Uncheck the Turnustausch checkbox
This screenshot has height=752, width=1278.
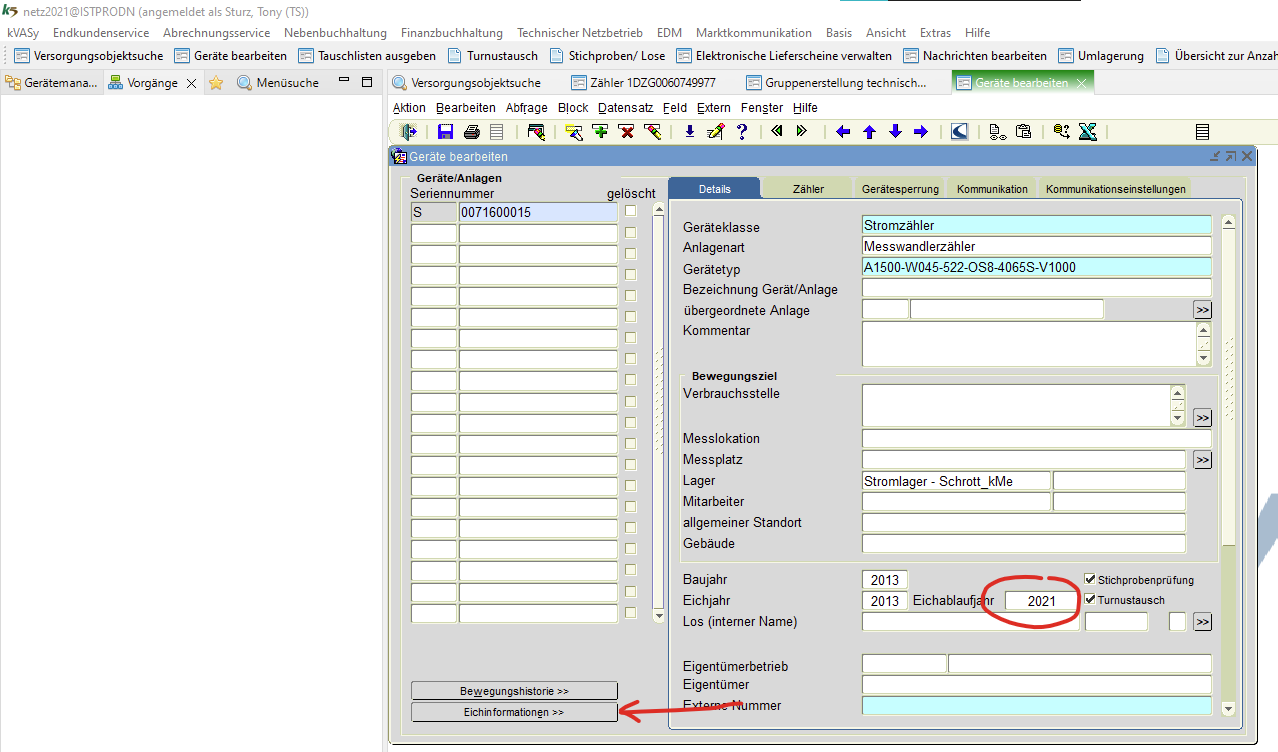point(1091,600)
